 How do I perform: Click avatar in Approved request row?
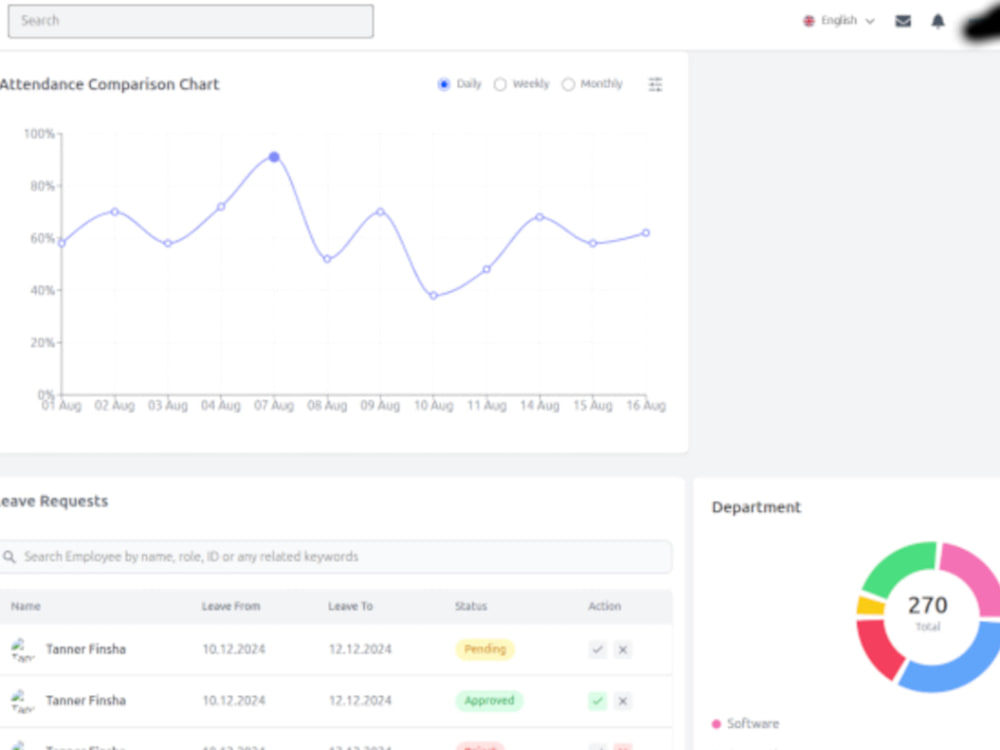[x=22, y=701]
